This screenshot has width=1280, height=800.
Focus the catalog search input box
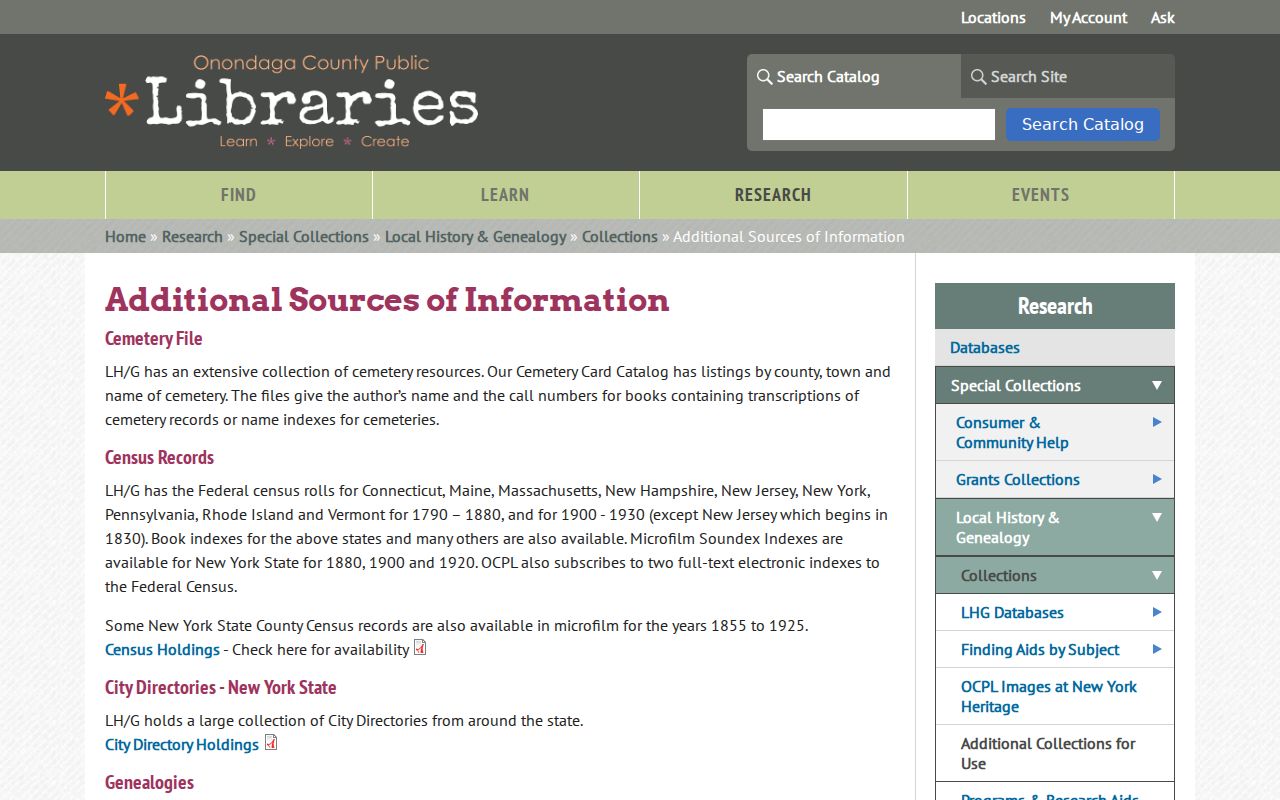coord(879,124)
